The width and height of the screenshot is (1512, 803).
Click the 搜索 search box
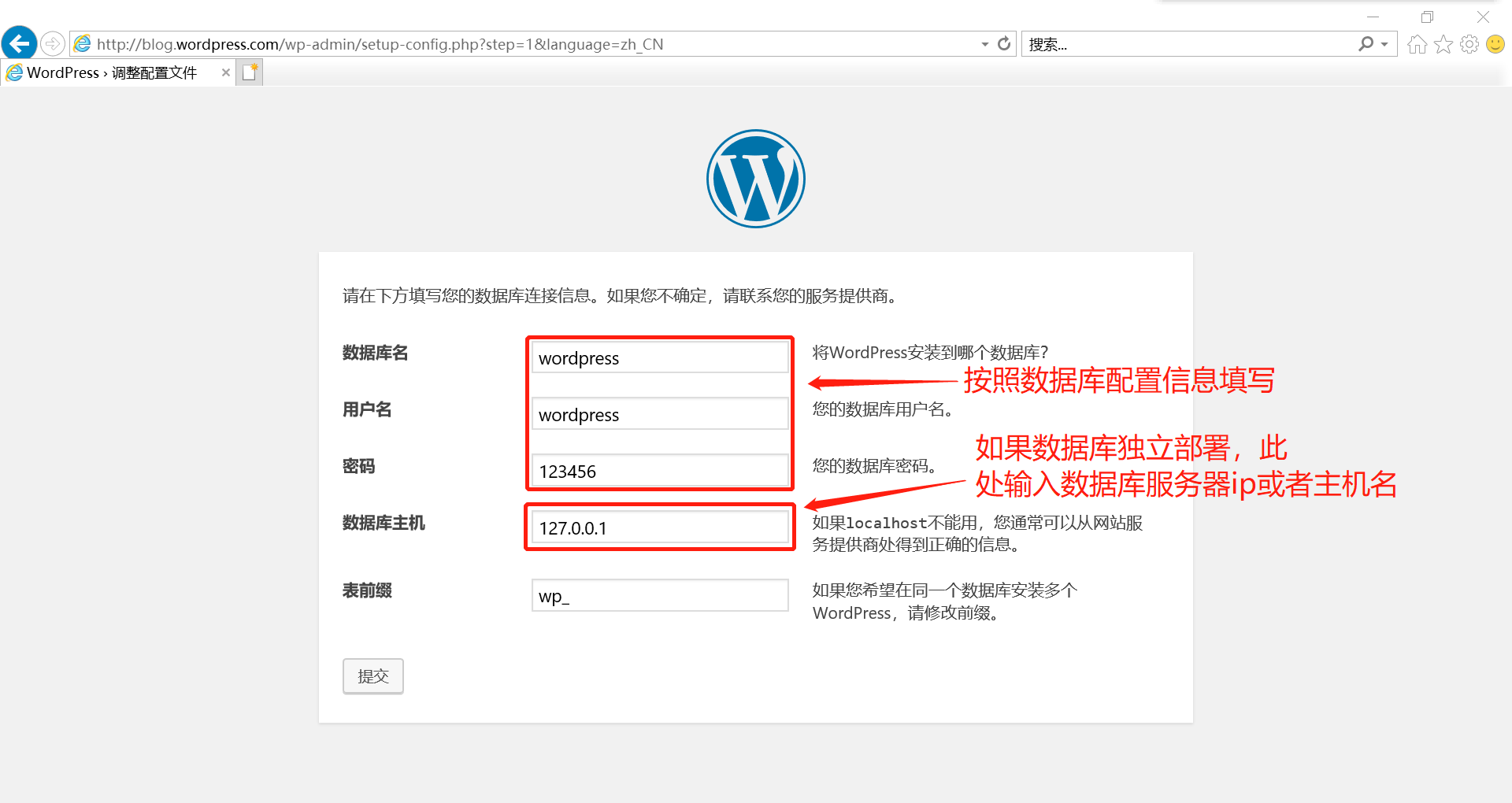[1189, 44]
